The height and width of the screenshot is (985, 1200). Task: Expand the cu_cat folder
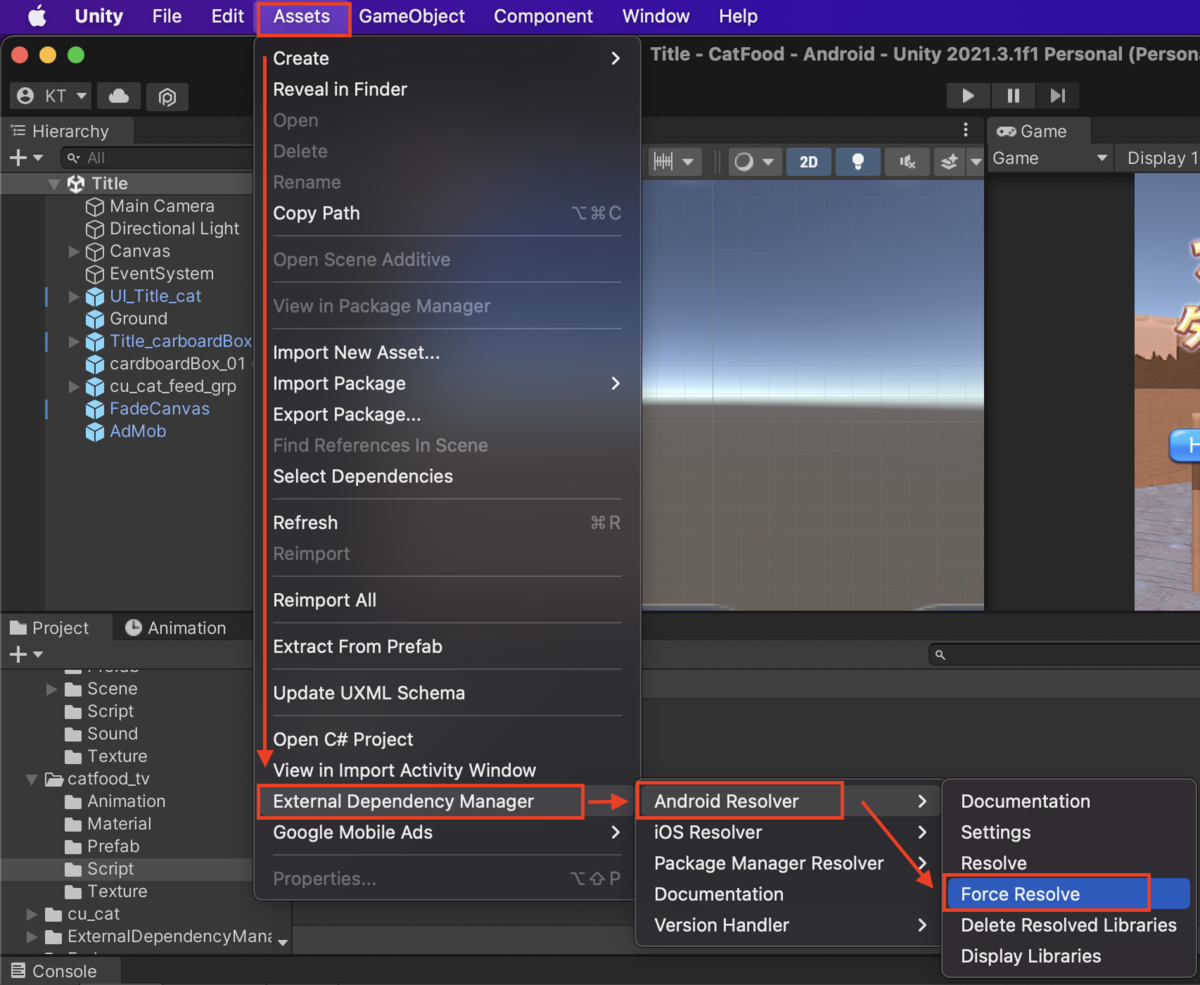coord(33,914)
